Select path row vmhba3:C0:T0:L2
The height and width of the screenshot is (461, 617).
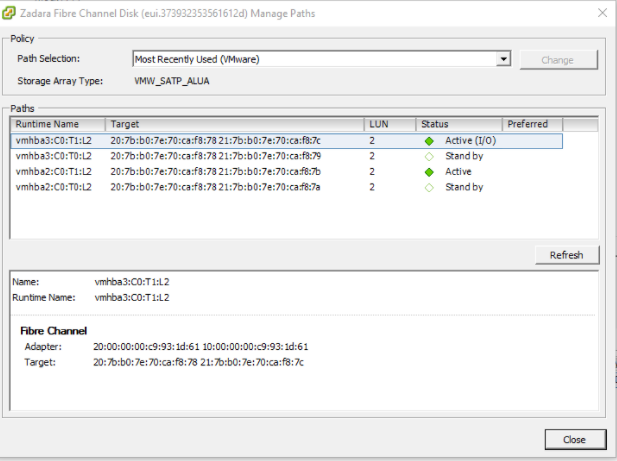[x=287, y=156]
